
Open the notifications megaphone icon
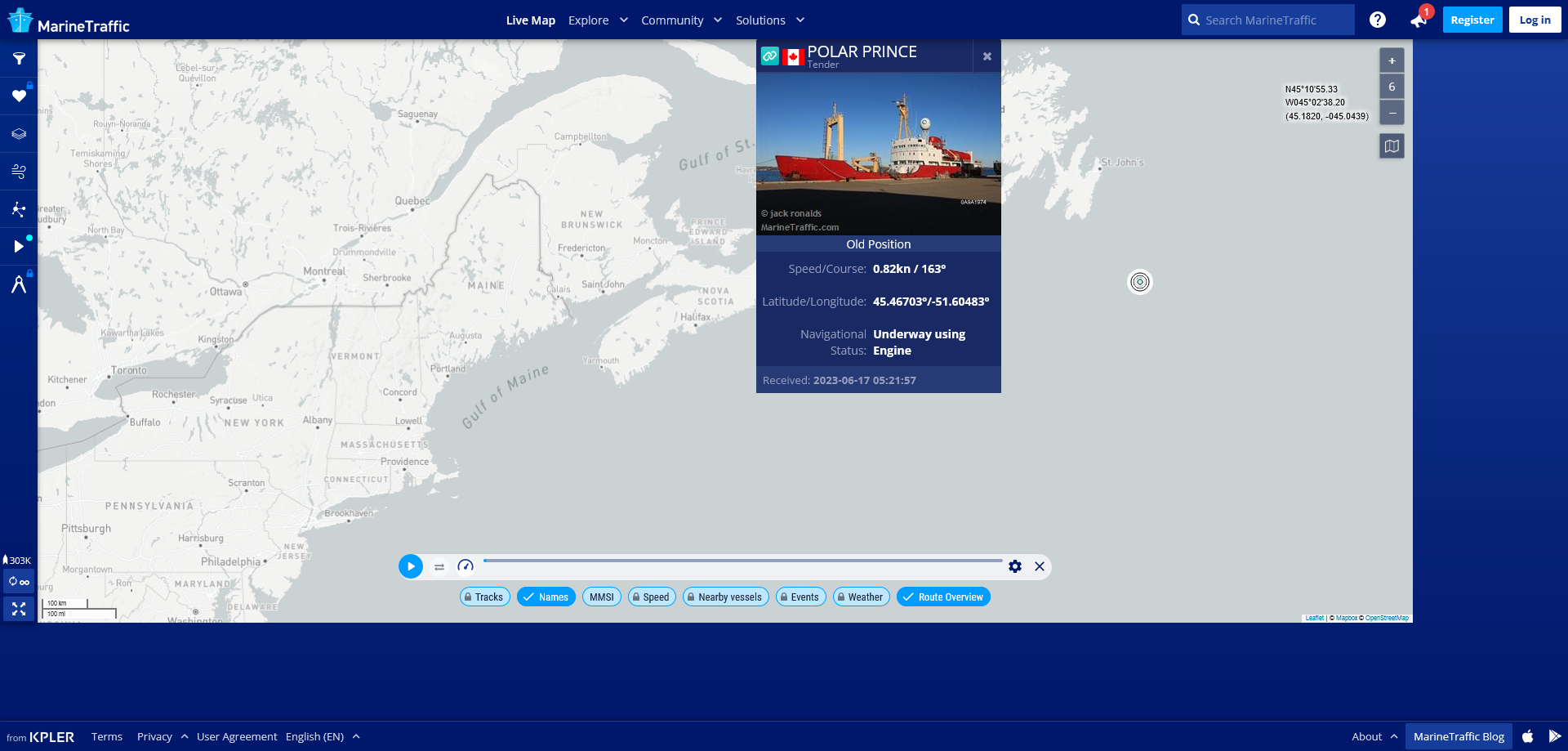pos(1419,20)
